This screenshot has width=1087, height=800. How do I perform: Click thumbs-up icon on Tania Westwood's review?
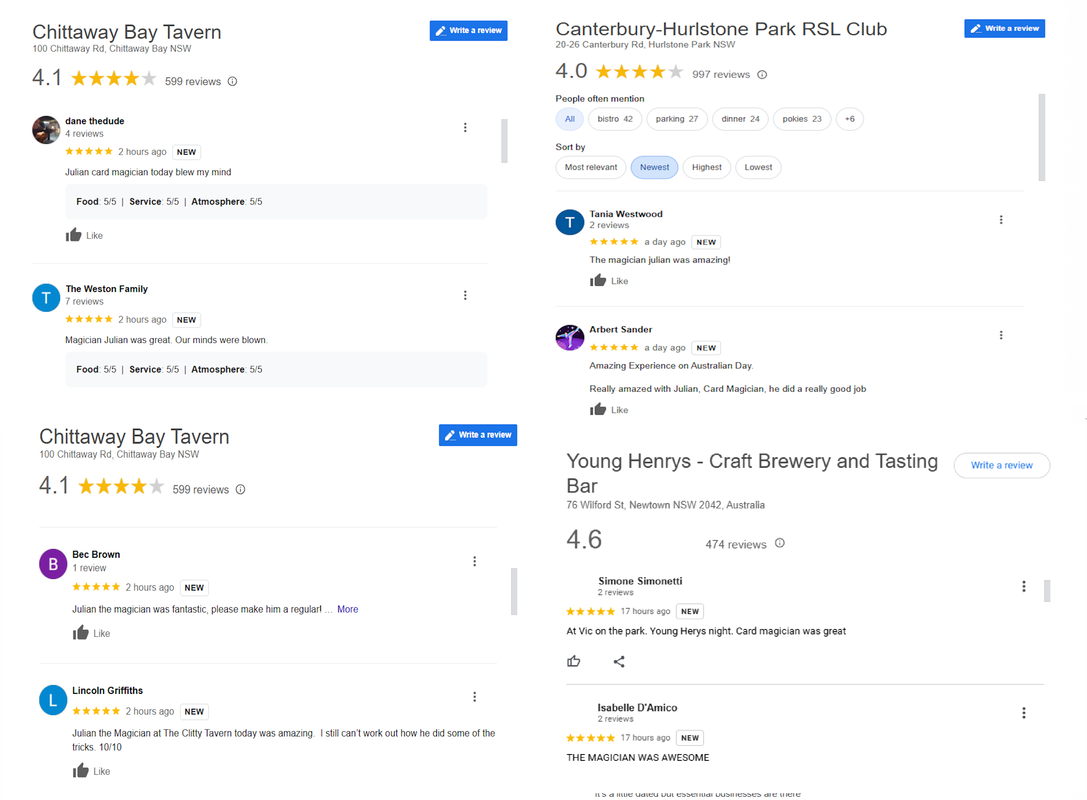pyautogui.click(x=598, y=280)
